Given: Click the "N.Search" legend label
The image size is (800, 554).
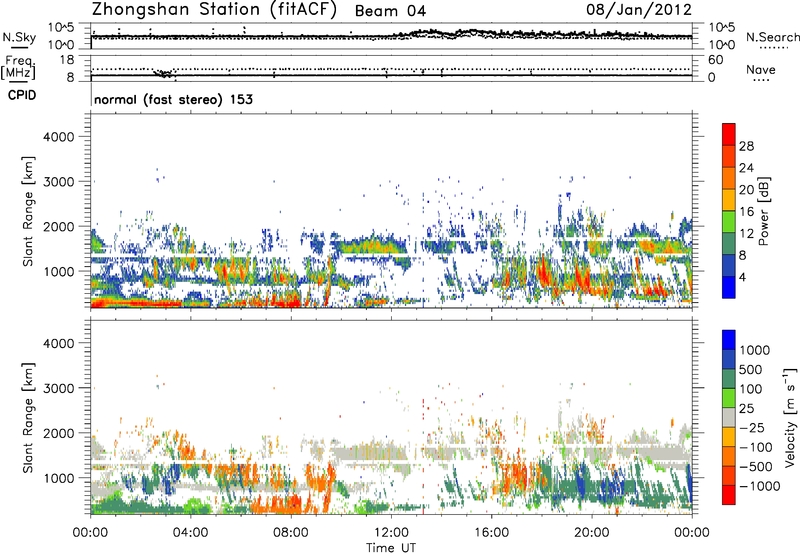Looking at the screenshot, I should (x=772, y=37).
